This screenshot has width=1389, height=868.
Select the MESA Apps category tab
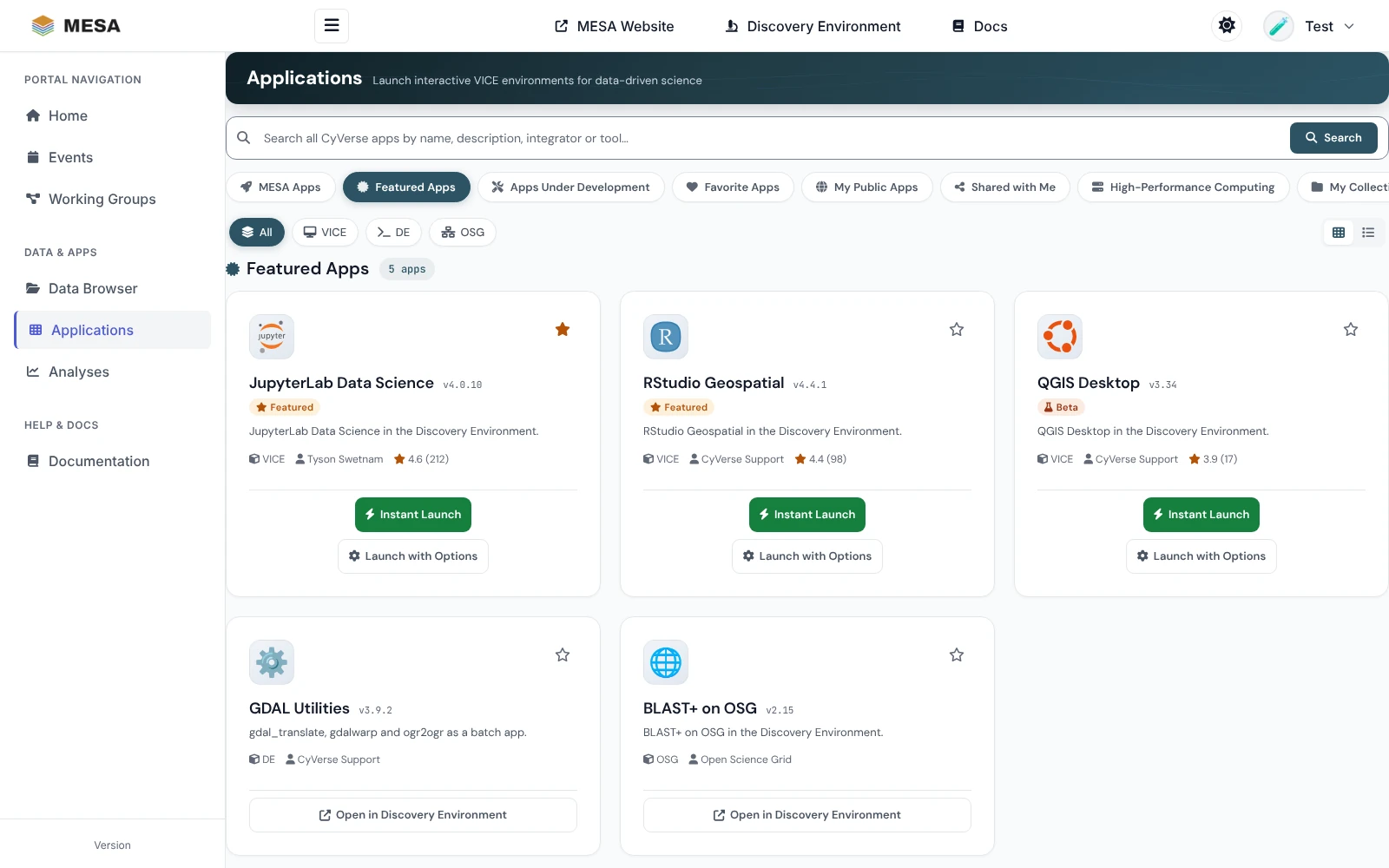point(280,187)
